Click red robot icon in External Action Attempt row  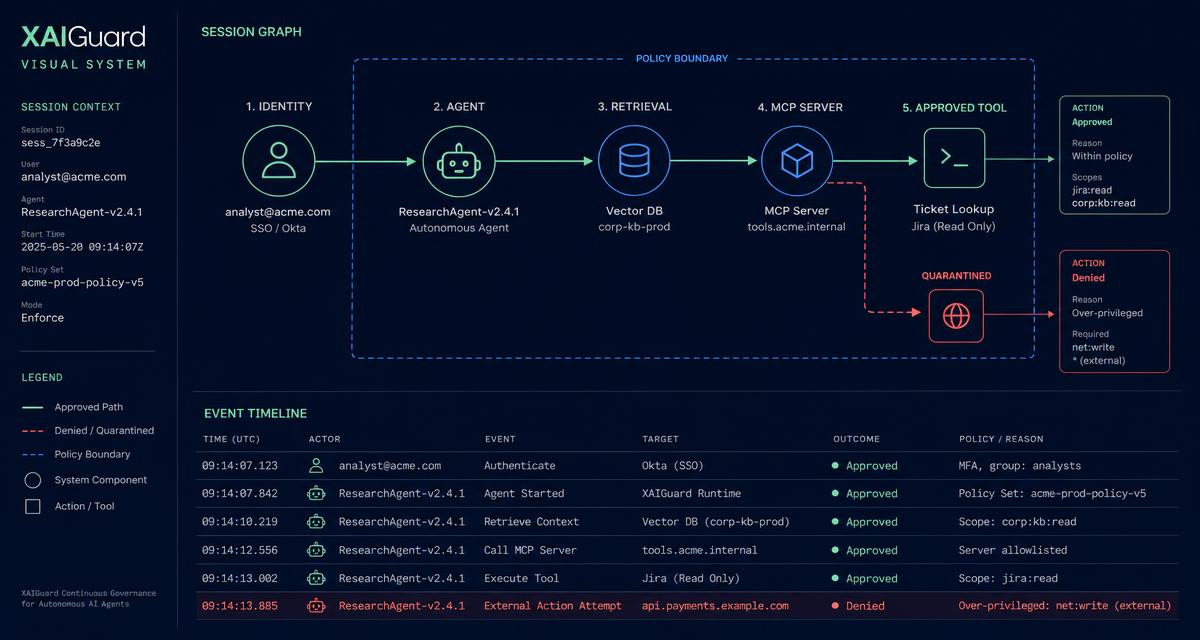pos(317,605)
